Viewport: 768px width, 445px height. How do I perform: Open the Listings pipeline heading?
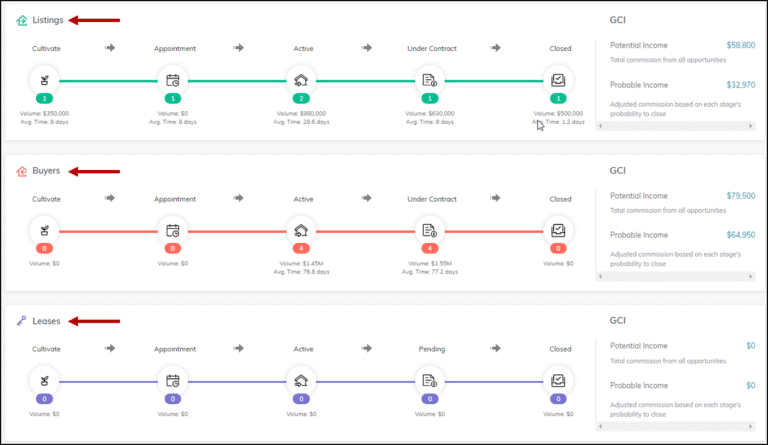point(48,20)
